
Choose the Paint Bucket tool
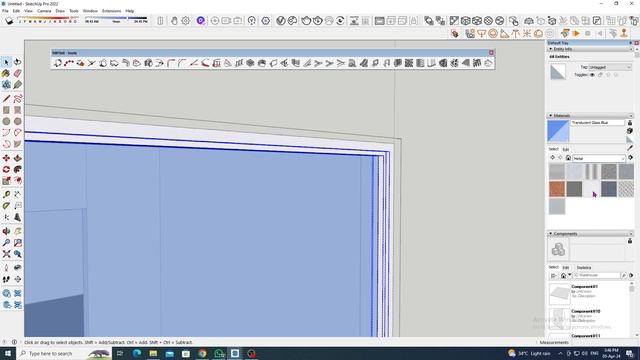[x=6, y=73]
